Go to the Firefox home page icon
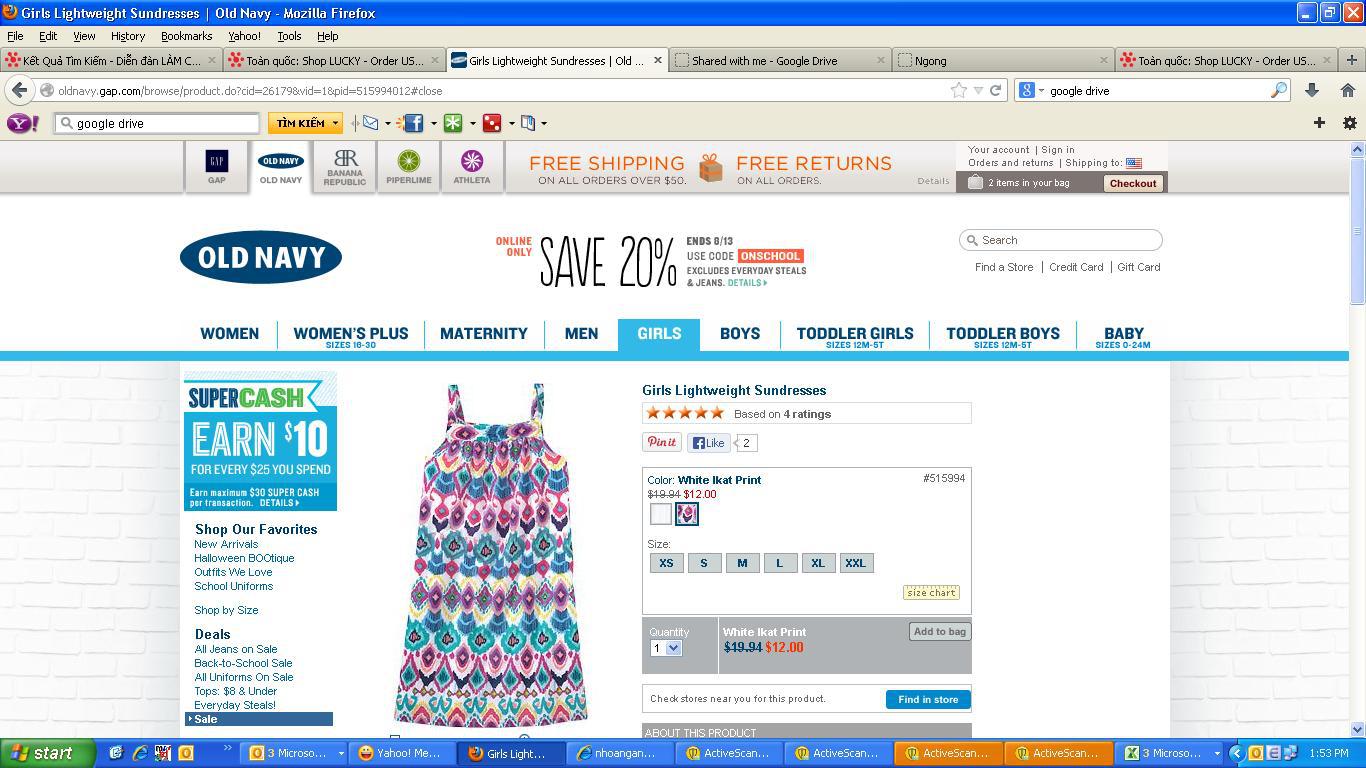This screenshot has height=768, width=1366. point(1348,90)
